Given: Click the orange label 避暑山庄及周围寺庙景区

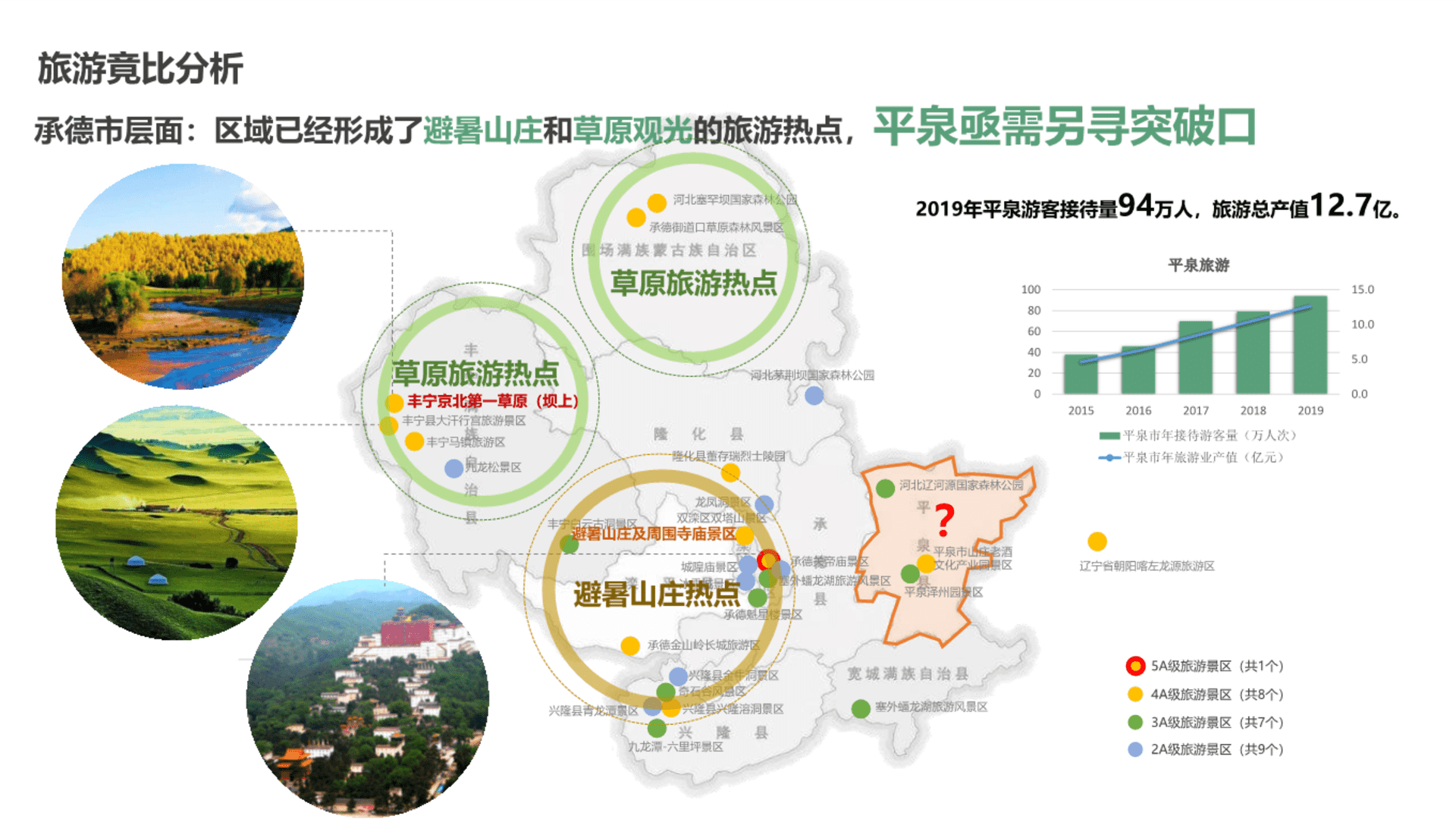Looking at the screenshot, I should pyautogui.click(x=653, y=534).
